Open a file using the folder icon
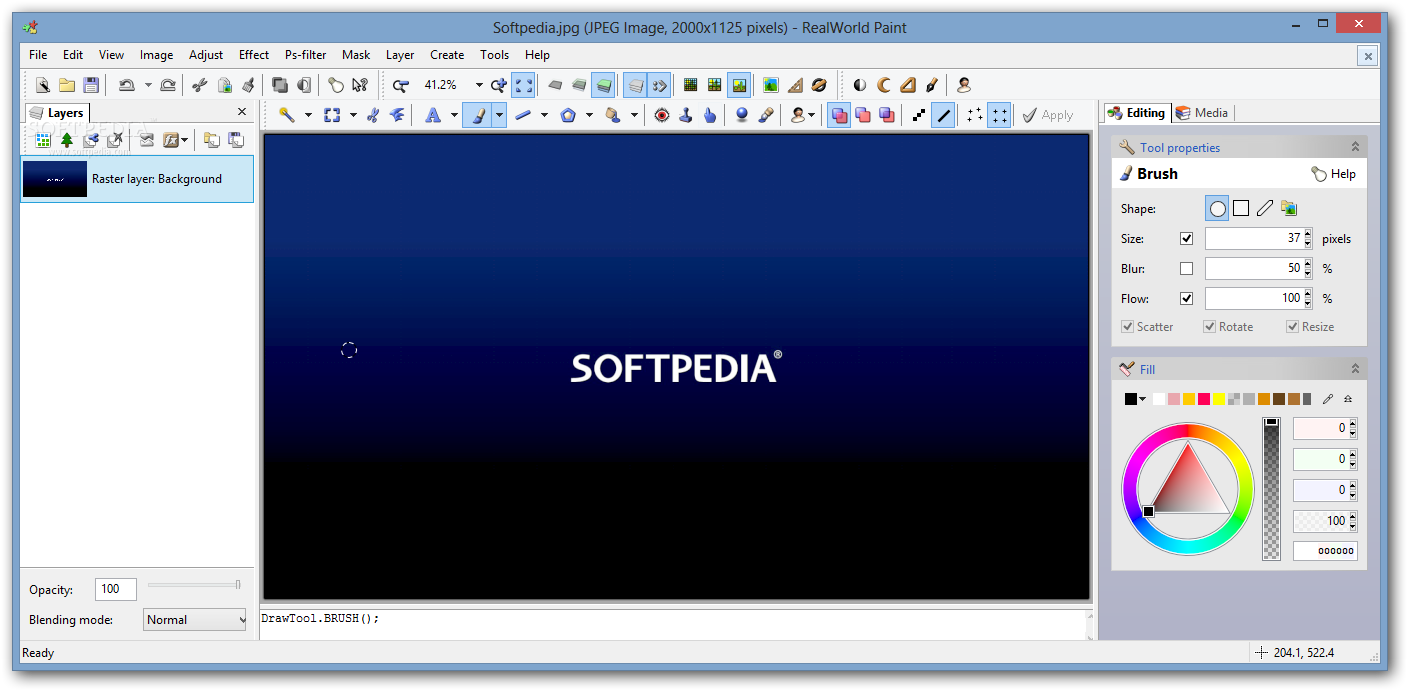The width and height of the screenshot is (1408, 691). tap(67, 85)
